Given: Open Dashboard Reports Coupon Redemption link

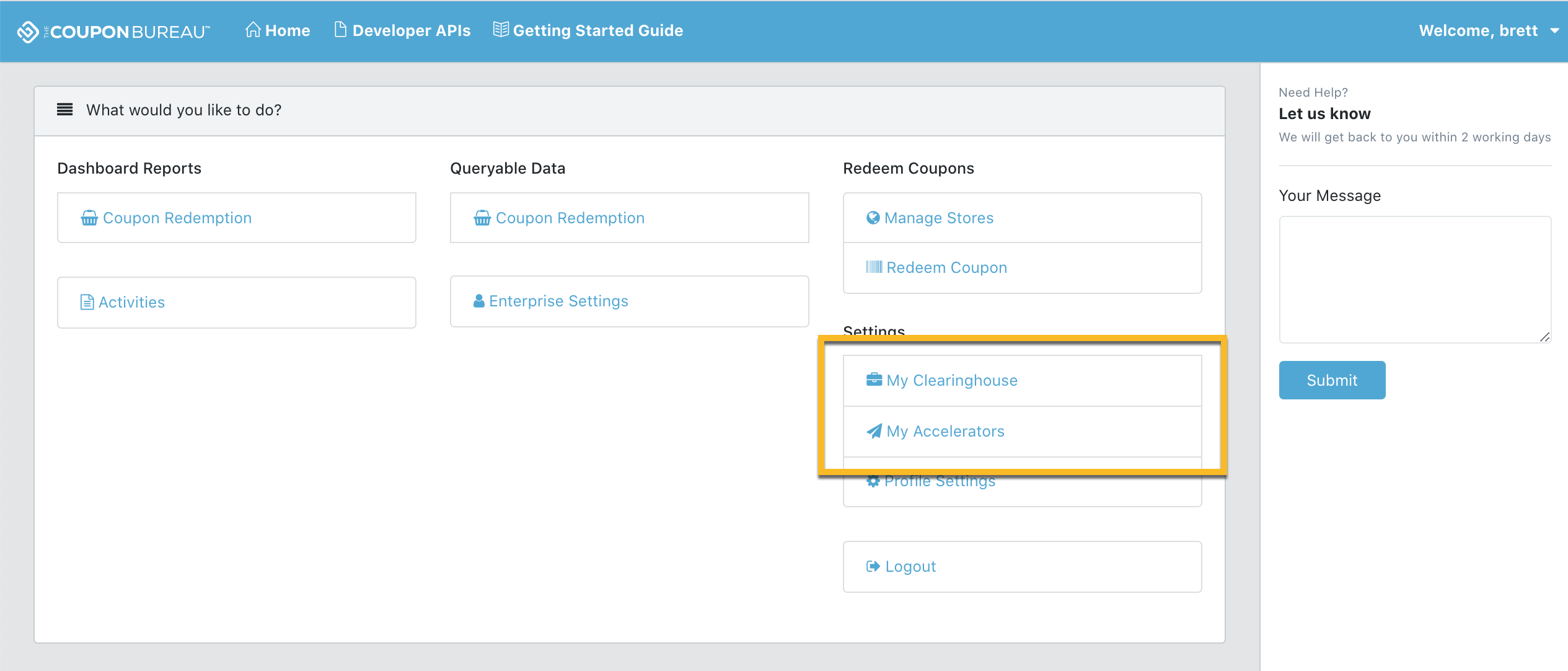Looking at the screenshot, I should point(177,218).
